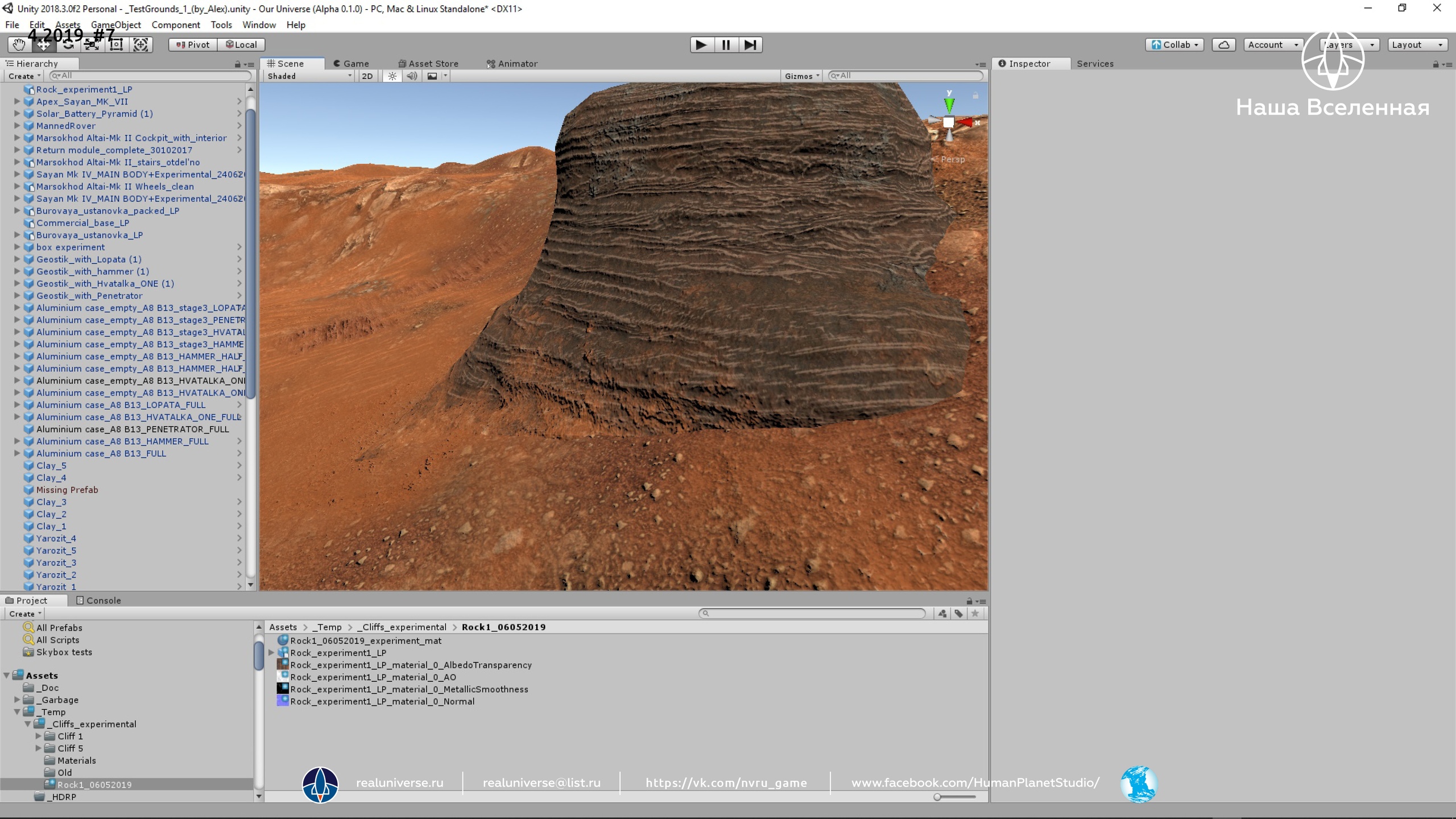This screenshot has height=819, width=1456.
Task: Toggle scene audio speaker icon
Action: click(x=412, y=76)
